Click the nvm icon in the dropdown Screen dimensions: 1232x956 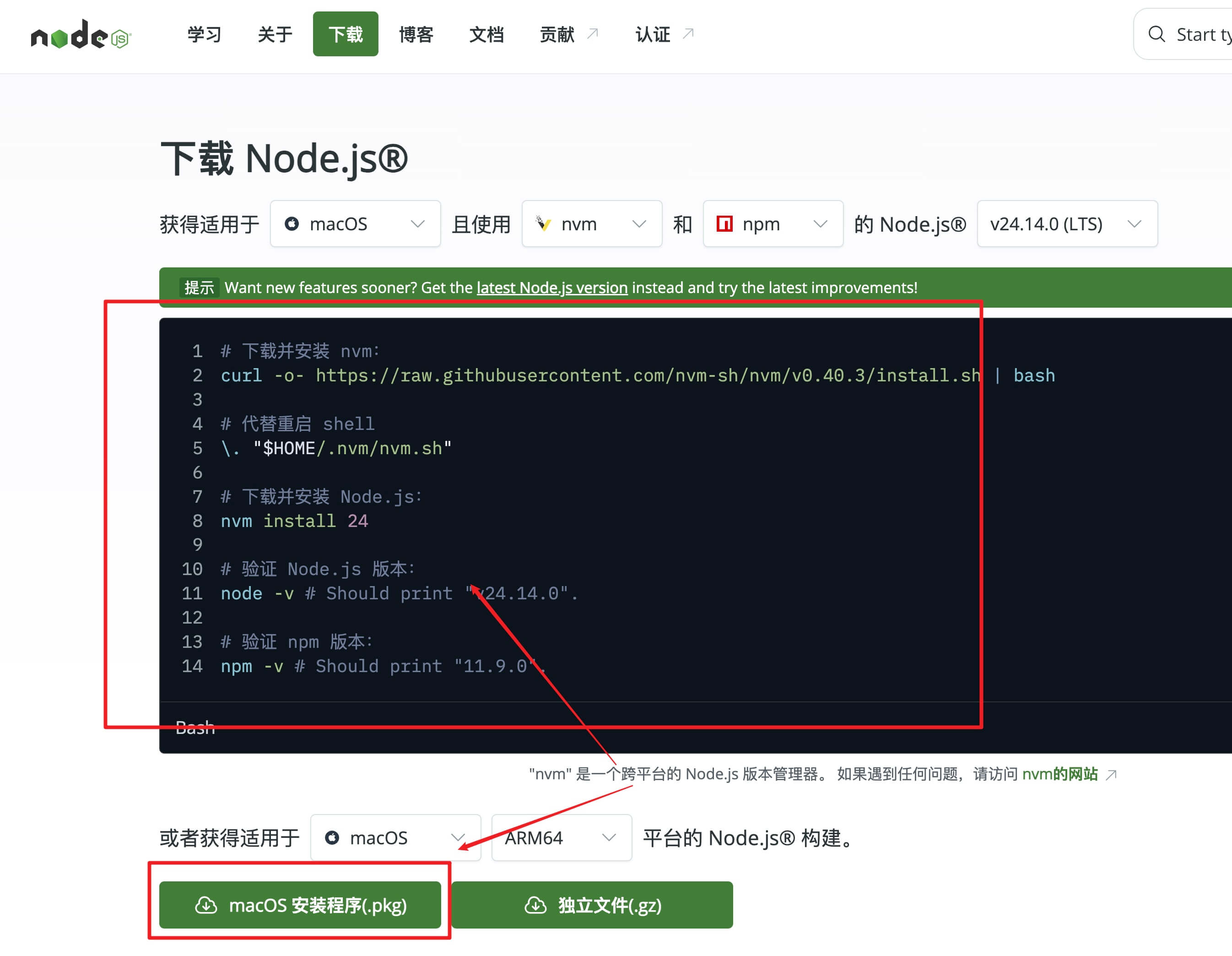point(543,224)
